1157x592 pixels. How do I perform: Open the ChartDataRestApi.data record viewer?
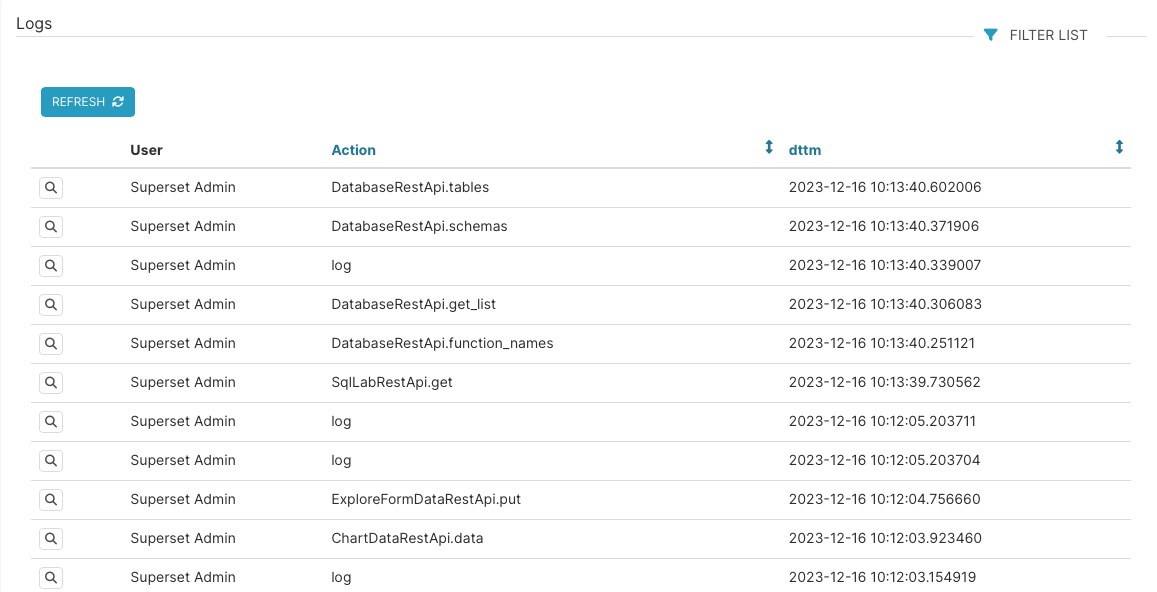click(x=51, y=538)
